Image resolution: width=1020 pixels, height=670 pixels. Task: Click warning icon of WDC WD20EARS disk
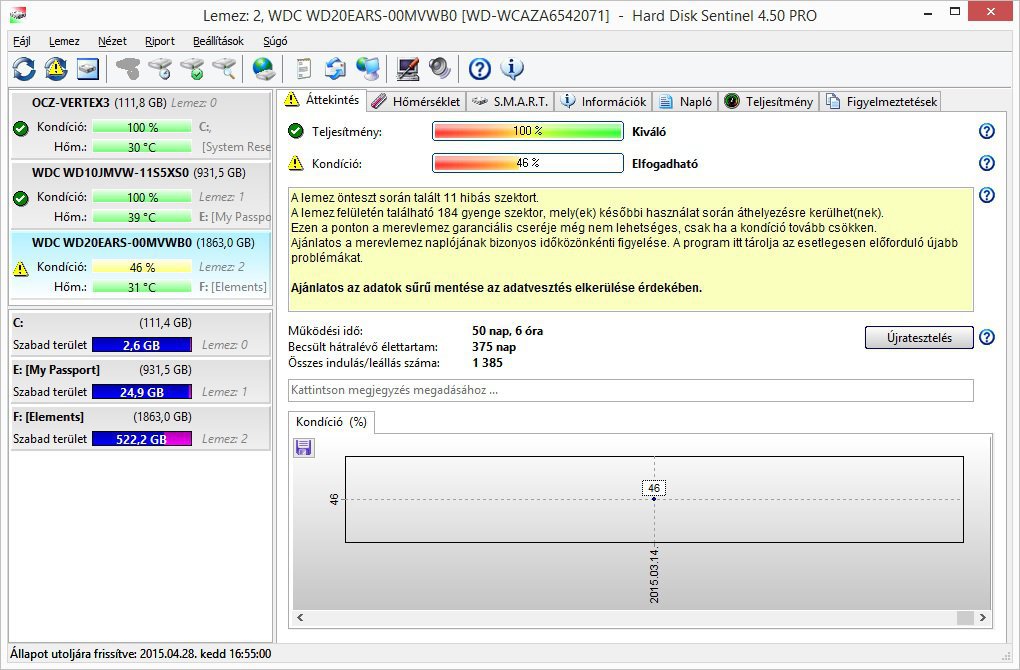pos(21,268)
